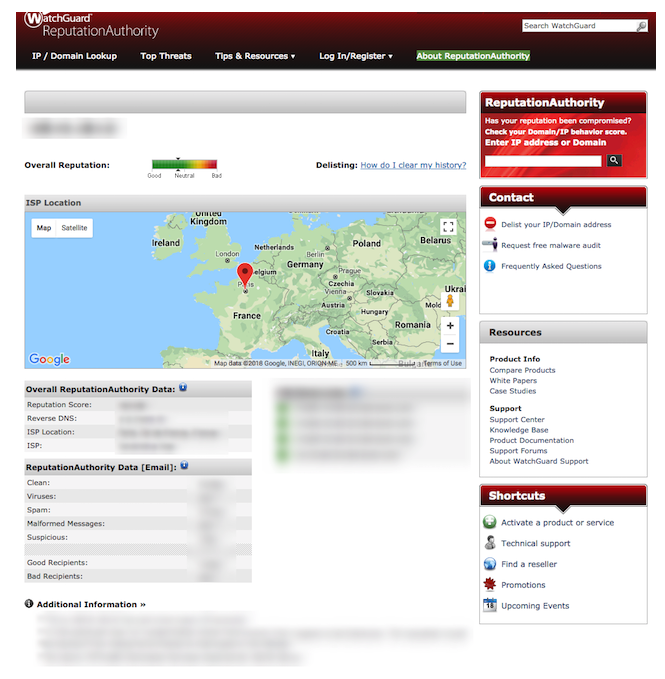665x679 pixels.
Task: Click the Reputation Score row label
Action: click(x=59, y=404)
